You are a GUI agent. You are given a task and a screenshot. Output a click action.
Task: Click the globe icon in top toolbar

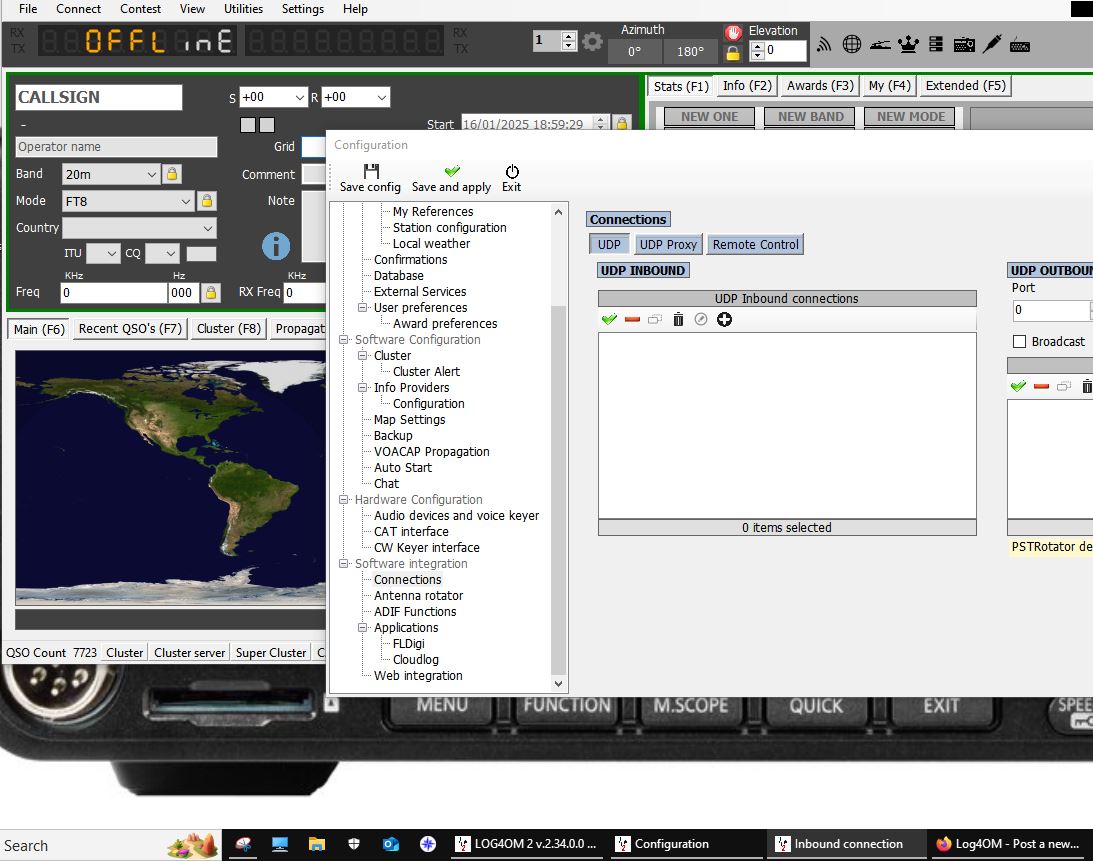[x=852, y=45]
